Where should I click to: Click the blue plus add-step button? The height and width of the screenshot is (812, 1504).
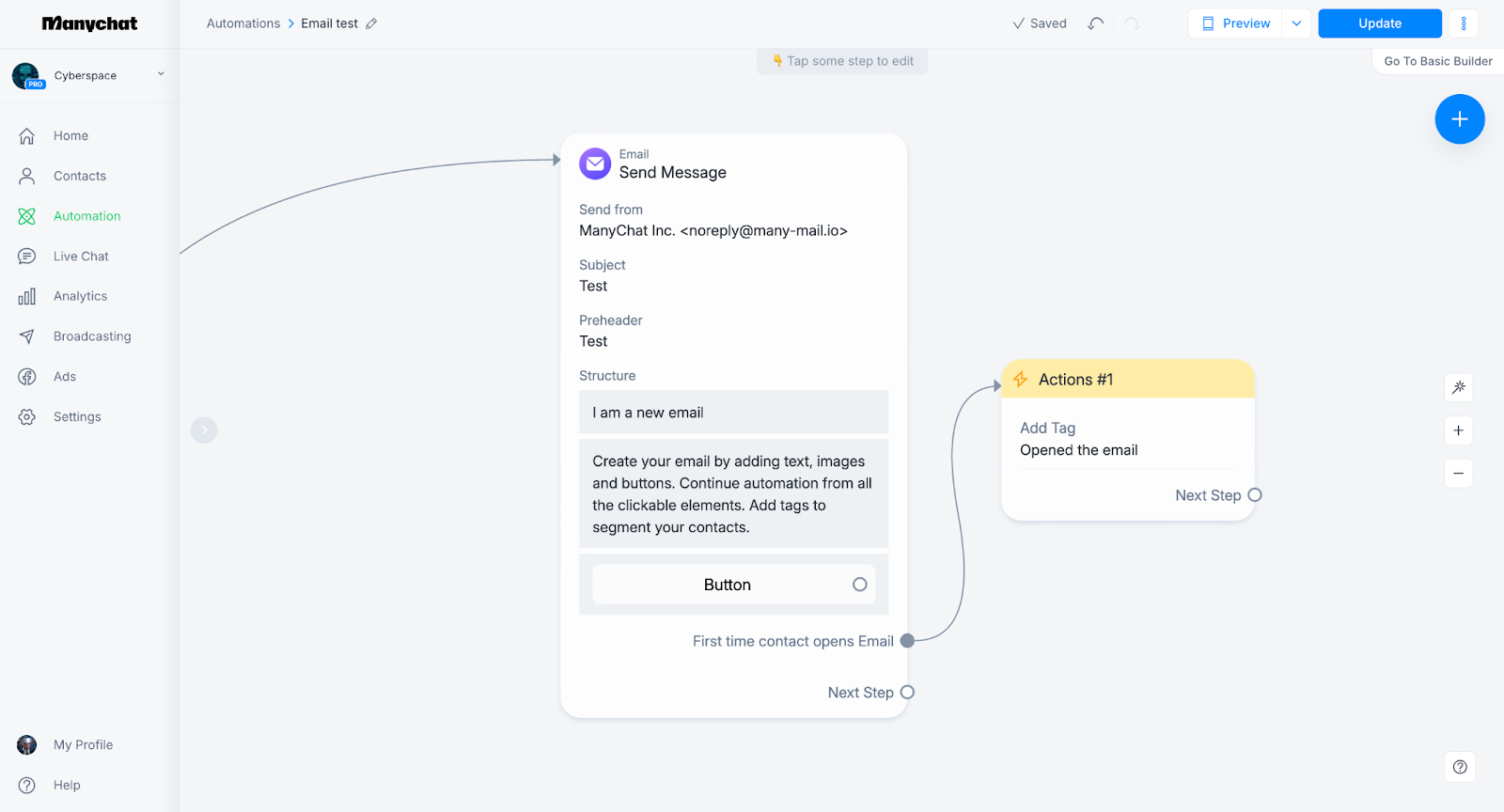pyautogui.click(x=1459, y=119)
